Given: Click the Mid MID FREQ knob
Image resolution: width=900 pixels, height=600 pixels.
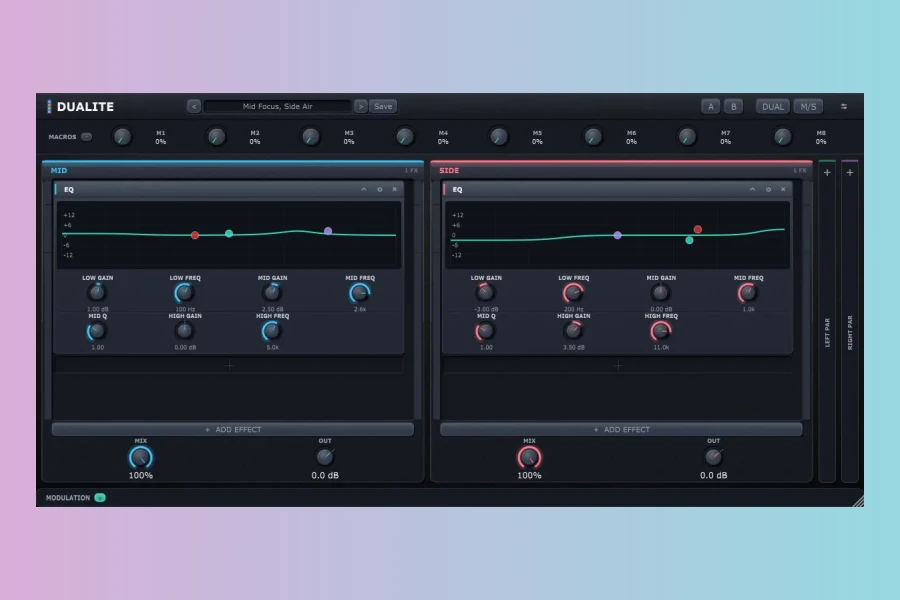Looking at the screenshot, I should click(360, 293).
